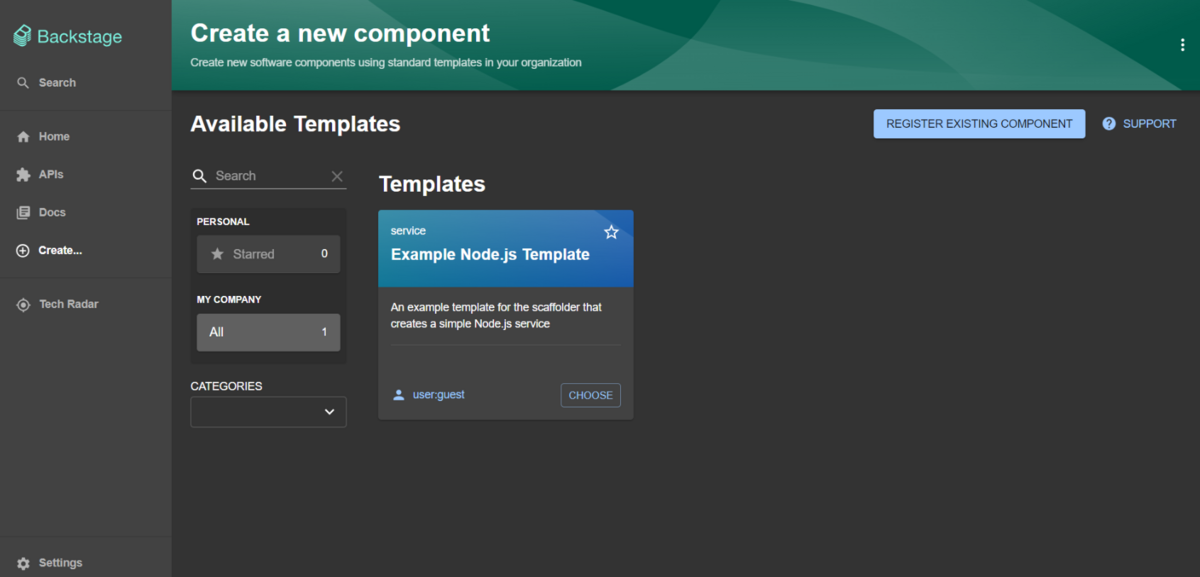Open the user:guest owner link

(438, 395)
